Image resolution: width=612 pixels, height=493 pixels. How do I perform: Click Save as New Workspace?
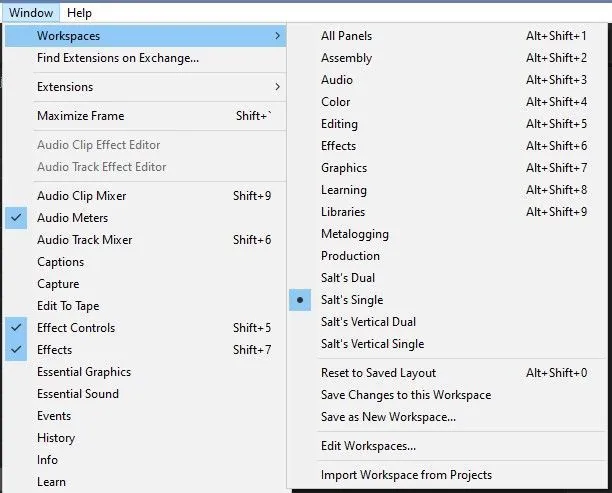pos(388,417)
